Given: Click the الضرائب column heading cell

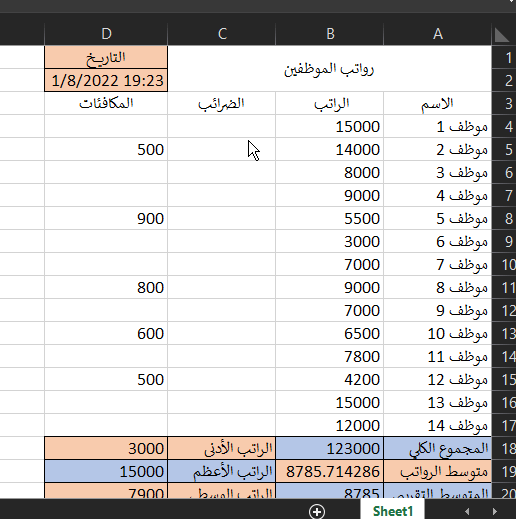Looking at the screenshot, I should [x=222, y=103].
